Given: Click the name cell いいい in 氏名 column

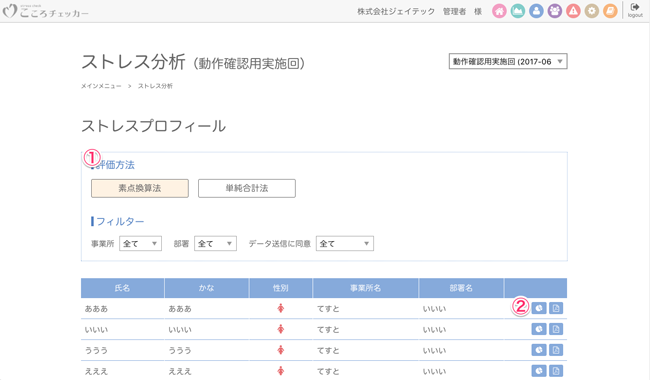Looking at the screenshot, I should pos(96,330).
